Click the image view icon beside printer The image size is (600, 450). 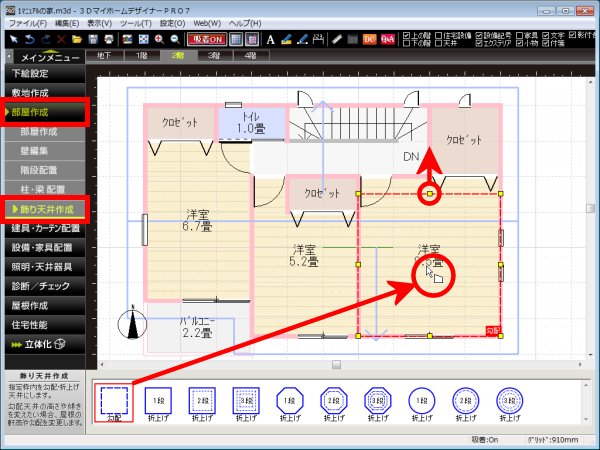pos(127,39)
